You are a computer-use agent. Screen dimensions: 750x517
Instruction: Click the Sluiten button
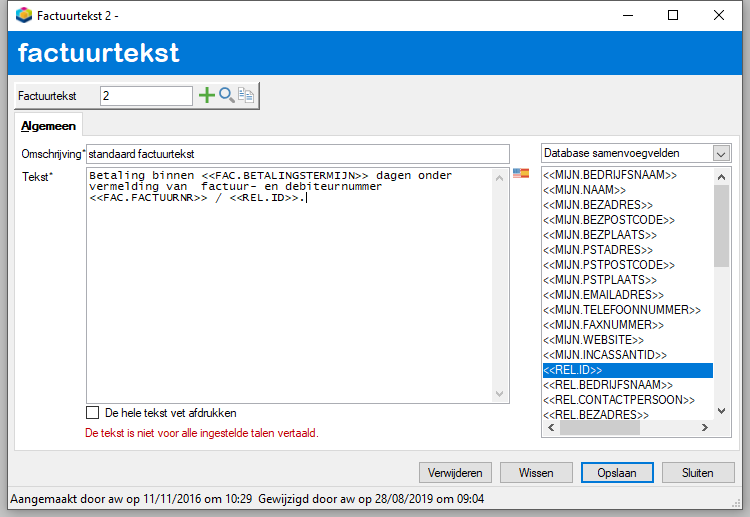point(698,473)
